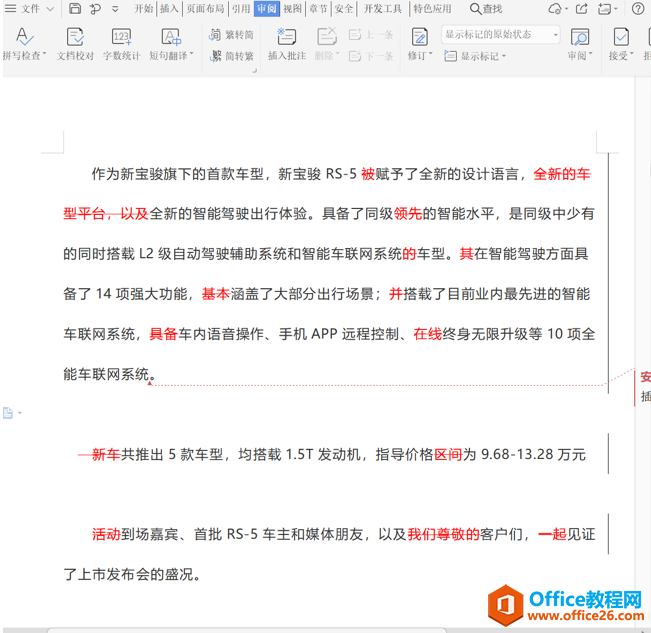
Task: Expand the 接受 dropdown arrow
Action: (x=631, y=54)
